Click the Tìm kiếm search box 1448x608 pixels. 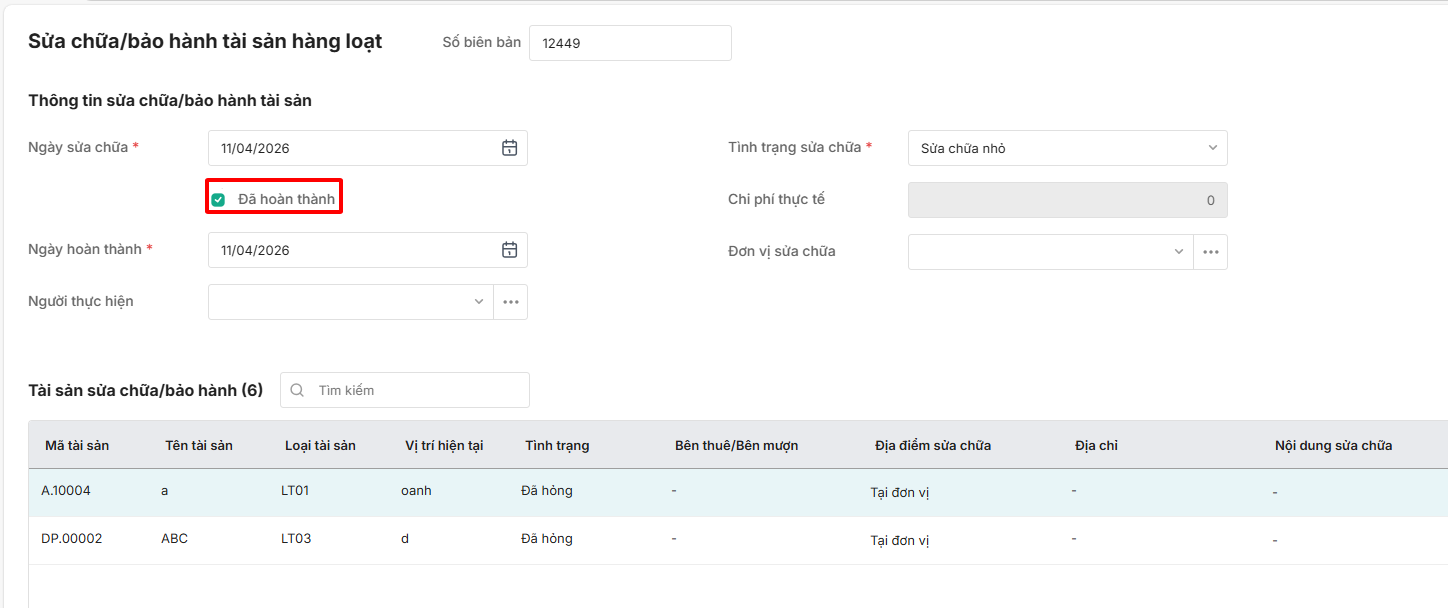point(415,390)
